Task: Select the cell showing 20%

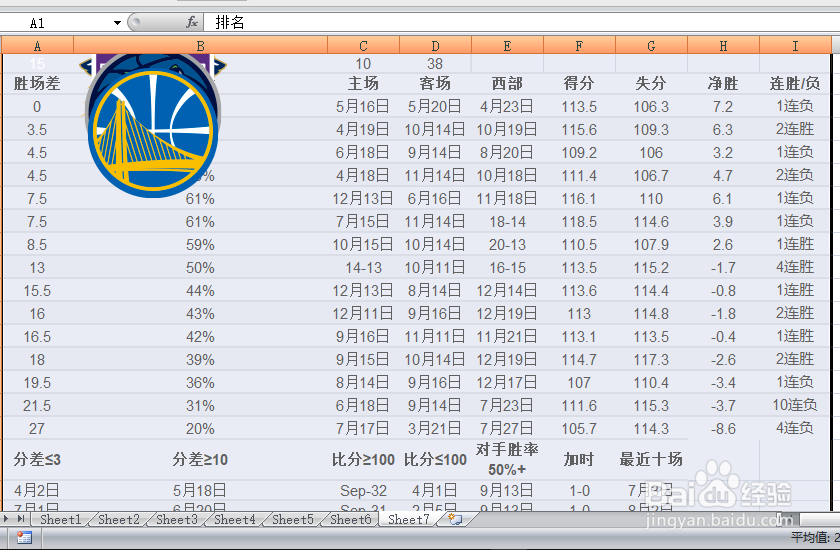Action: [200, 428]
